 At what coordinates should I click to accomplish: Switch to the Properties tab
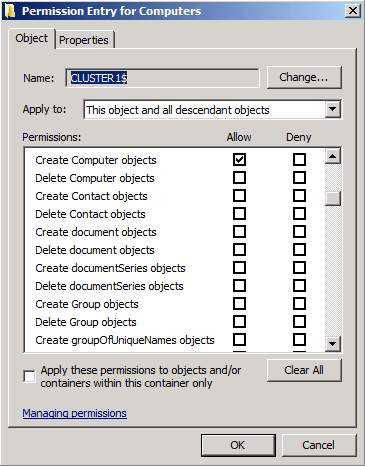click(84, 40)
